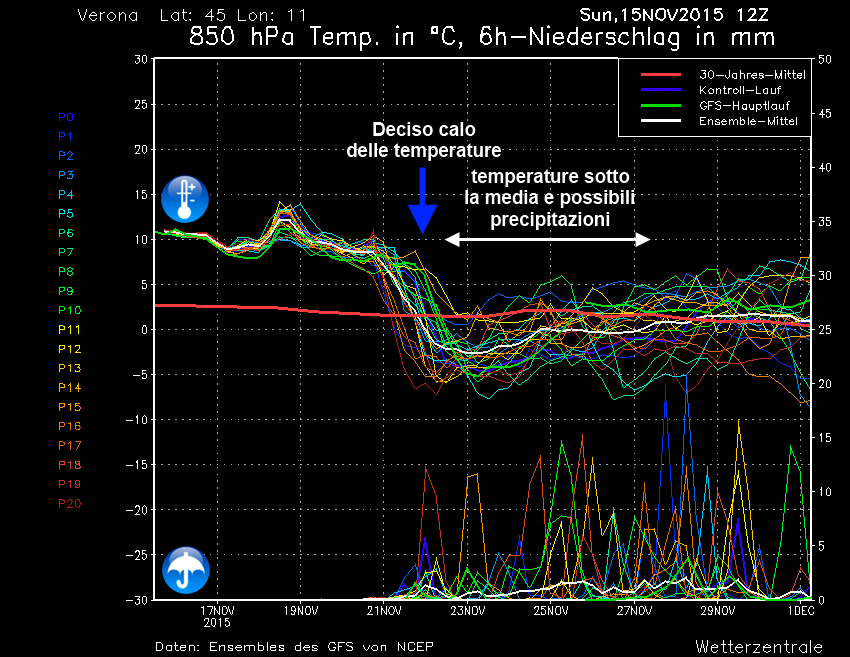850x657 pixels.
Task: Click the Sun,15NOV2015 12Z run date
Action: (674, 15)
